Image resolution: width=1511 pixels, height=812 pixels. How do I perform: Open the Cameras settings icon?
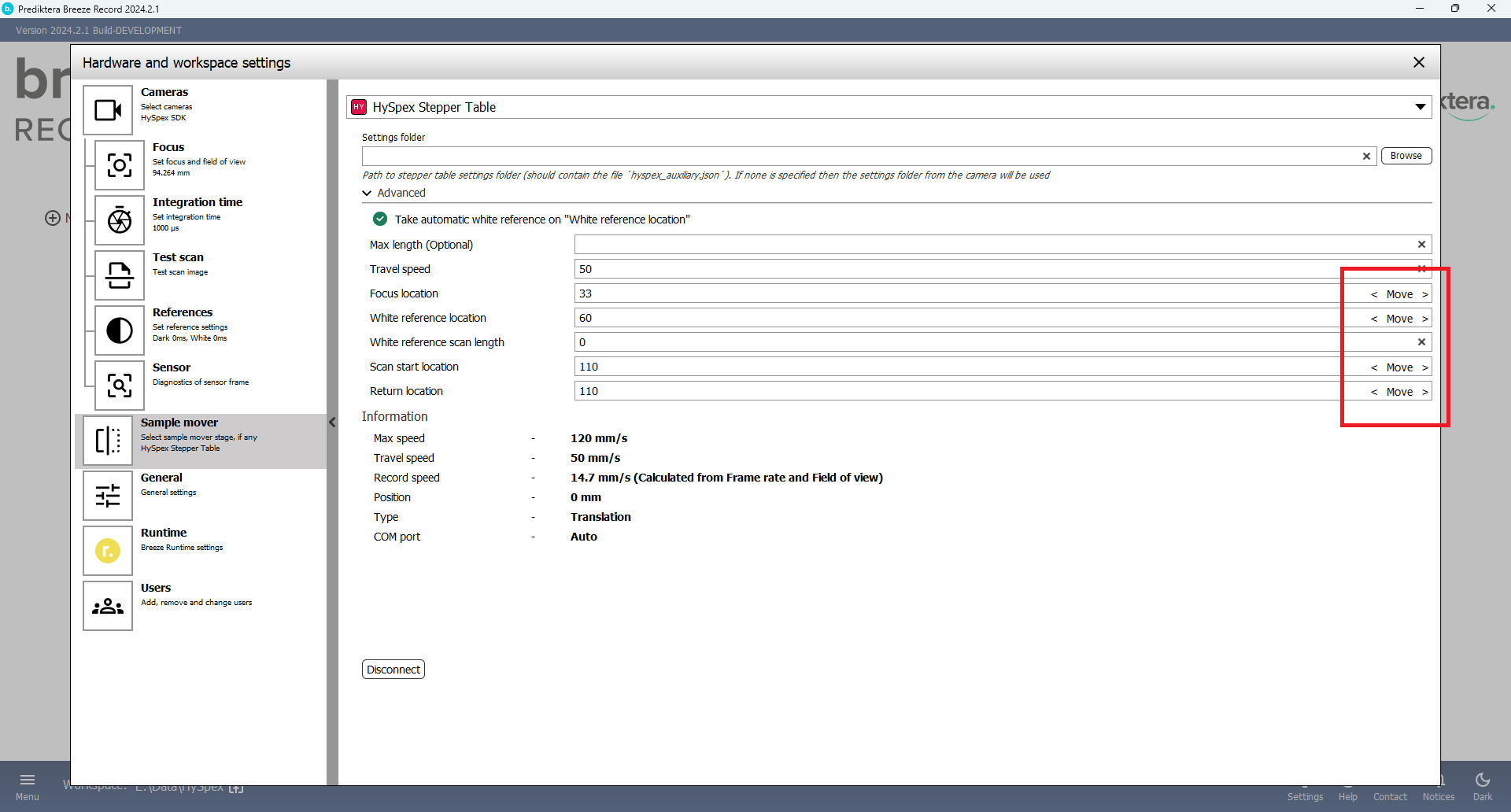[108, 110]
